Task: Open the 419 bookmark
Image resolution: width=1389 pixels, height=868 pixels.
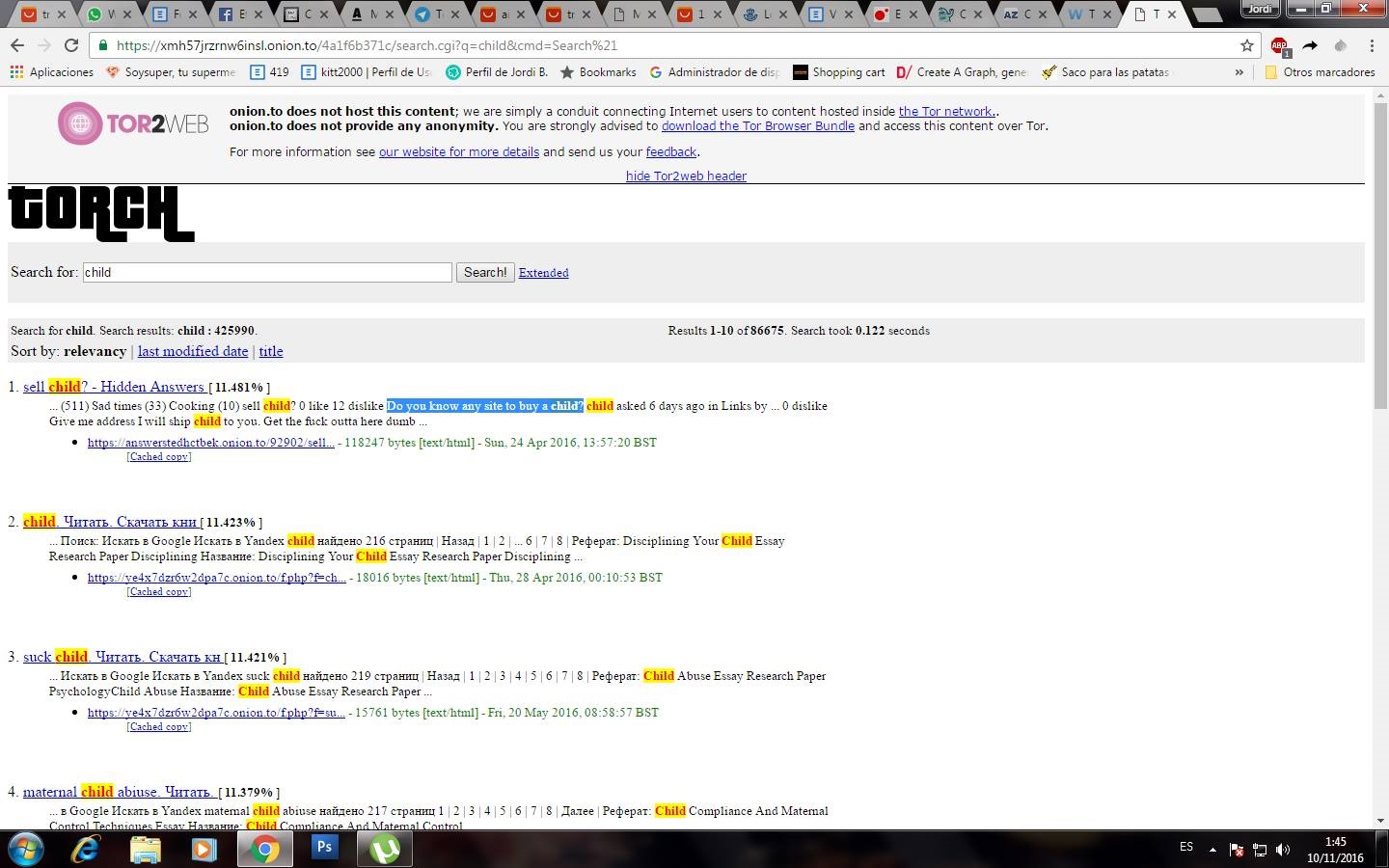Action: [x=269, y=72]
